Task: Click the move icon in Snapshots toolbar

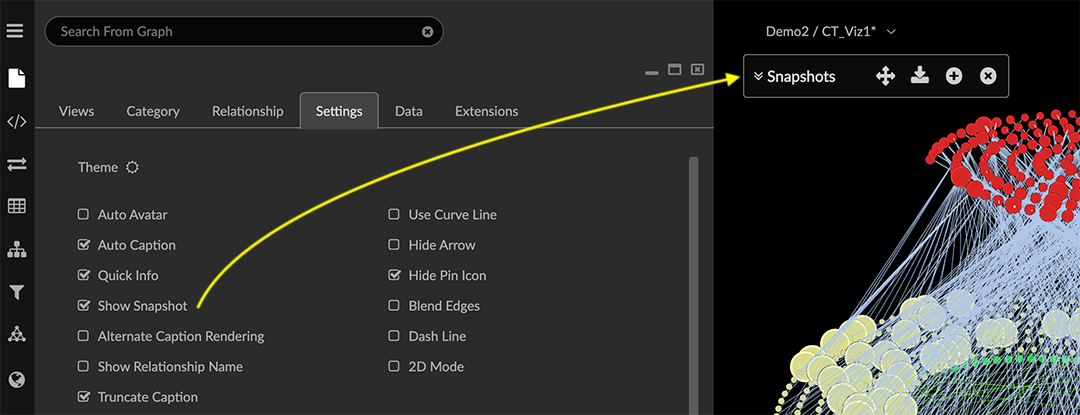Action: 885,76
